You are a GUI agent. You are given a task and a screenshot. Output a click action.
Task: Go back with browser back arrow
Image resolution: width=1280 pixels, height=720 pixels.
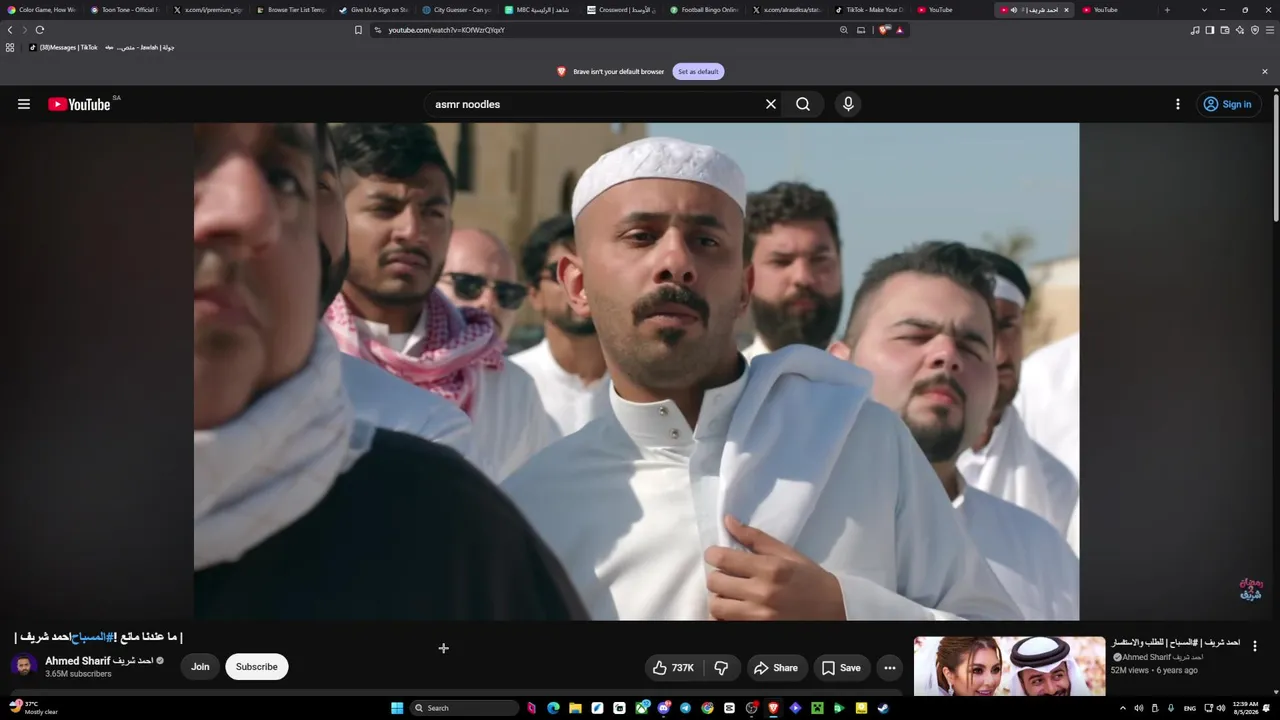pos(10,30)
